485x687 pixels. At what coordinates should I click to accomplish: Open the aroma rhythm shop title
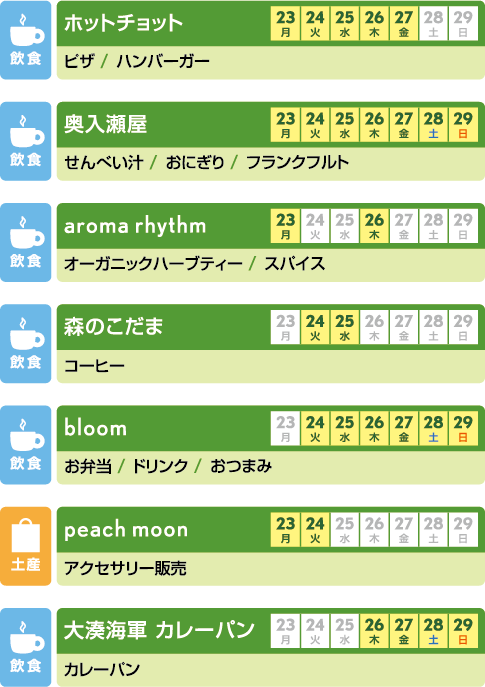click(x=135, y=226)
